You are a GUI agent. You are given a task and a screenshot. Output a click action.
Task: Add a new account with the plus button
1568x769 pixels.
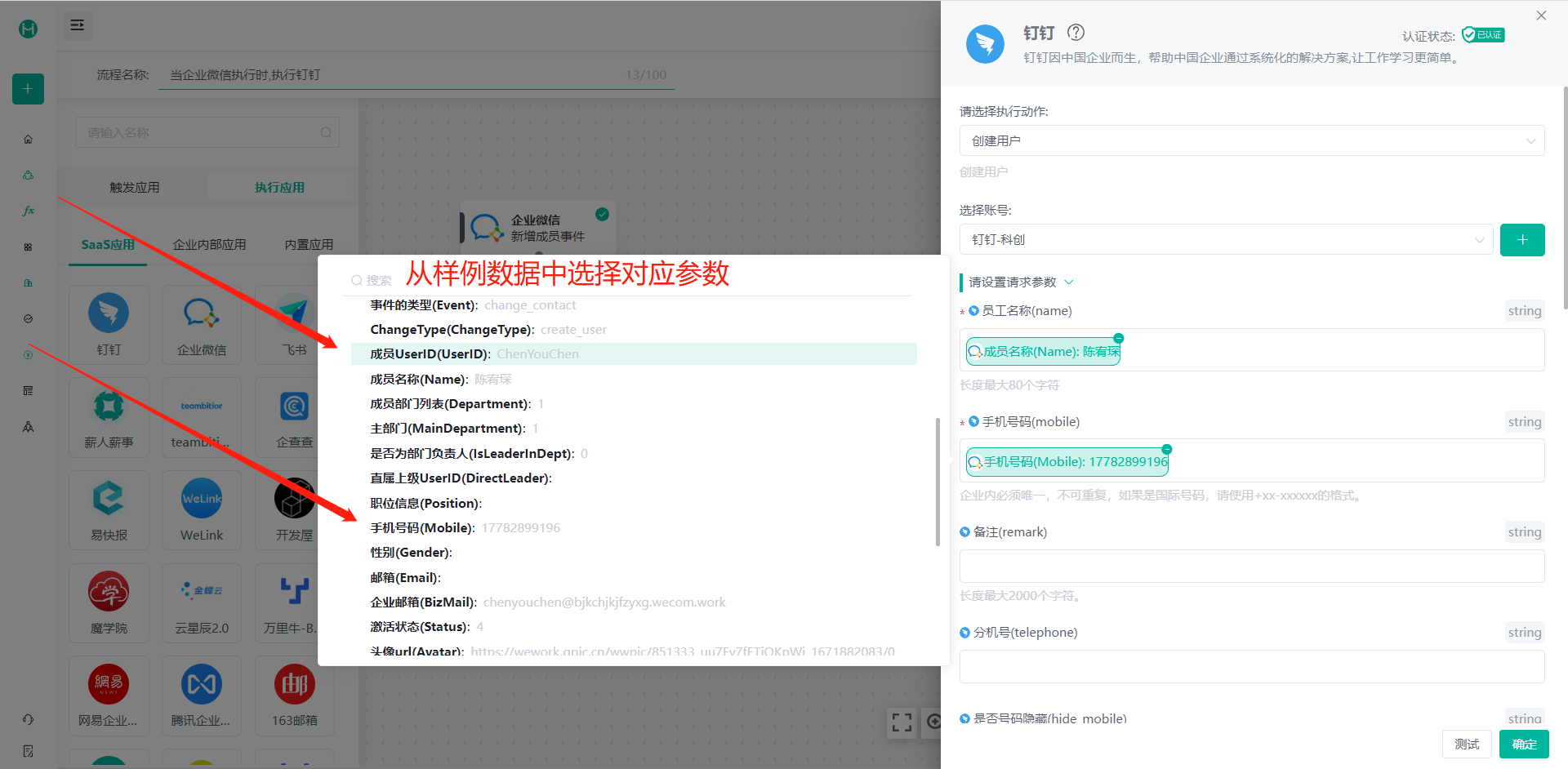1522,239
